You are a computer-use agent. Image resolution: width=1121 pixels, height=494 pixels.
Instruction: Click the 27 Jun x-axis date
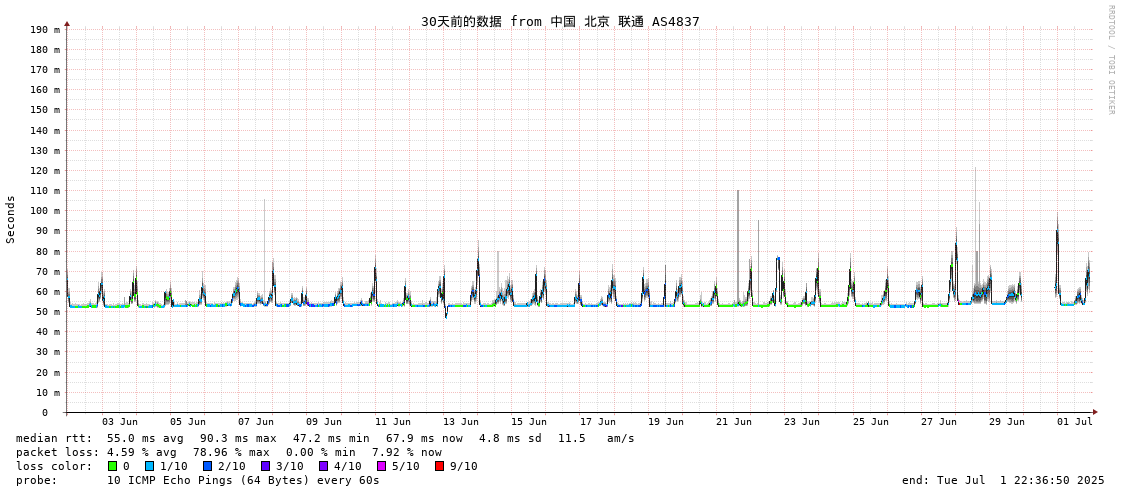click(939, 422)
